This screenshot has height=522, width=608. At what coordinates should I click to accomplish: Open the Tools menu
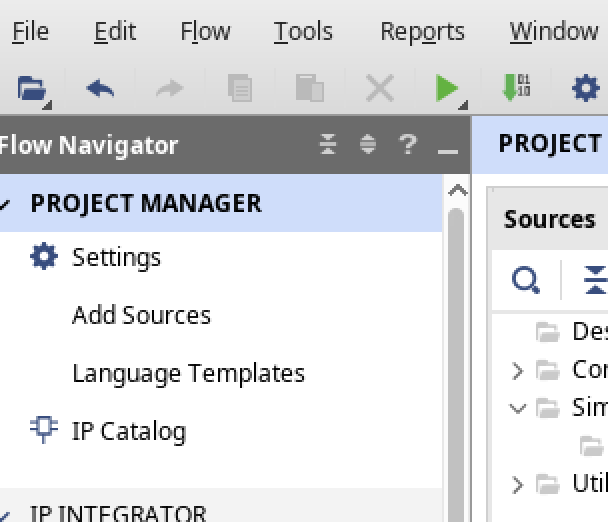point(303,31)
